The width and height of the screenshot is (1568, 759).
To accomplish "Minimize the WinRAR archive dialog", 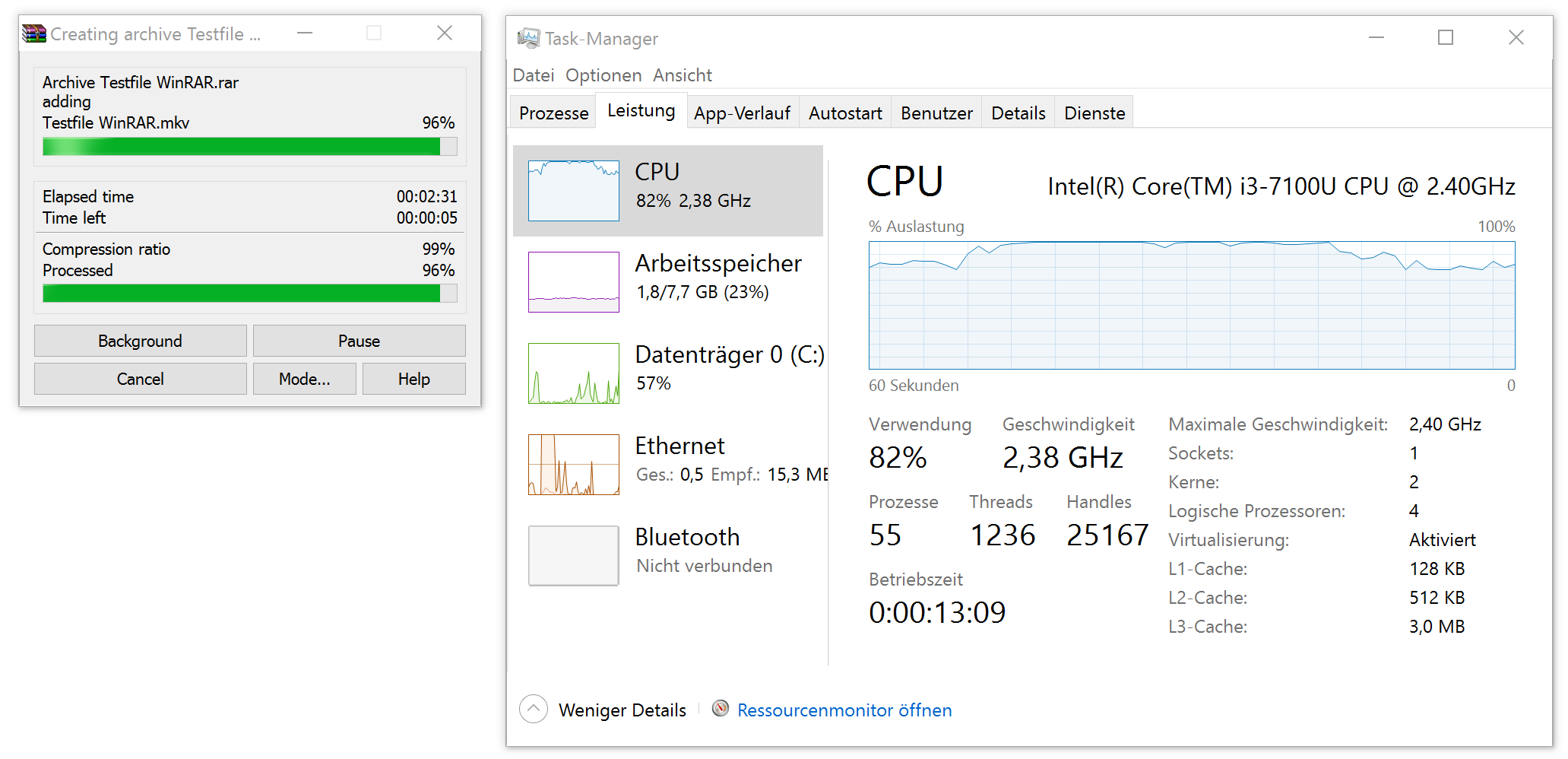I will (x=305, y=33).
